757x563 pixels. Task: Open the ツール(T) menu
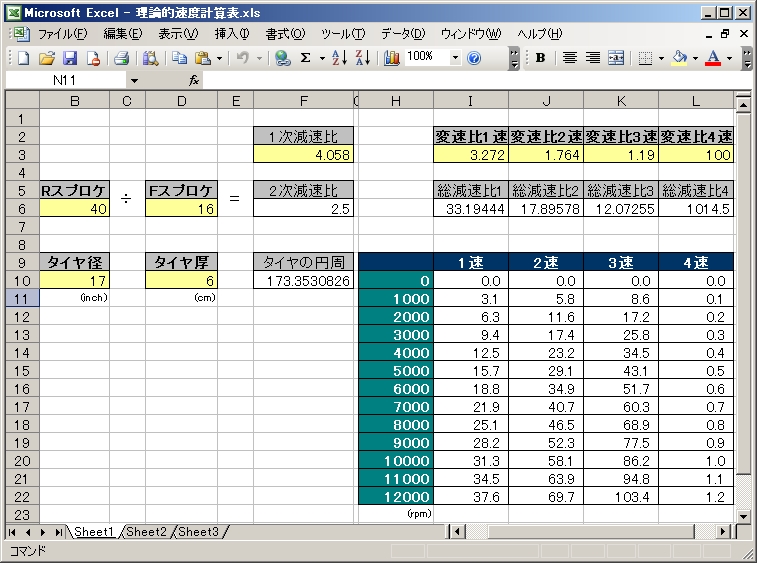point(343,34)
